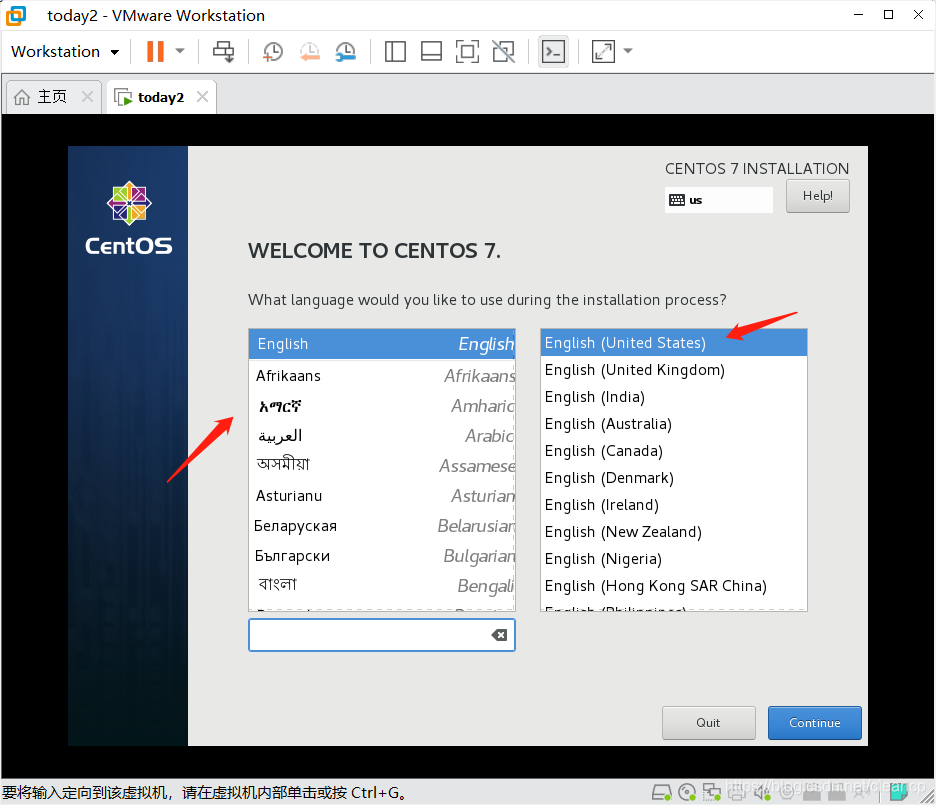Screen dimensions: 936x805
Task: Close the today2 tab
Action: (202, 97)
